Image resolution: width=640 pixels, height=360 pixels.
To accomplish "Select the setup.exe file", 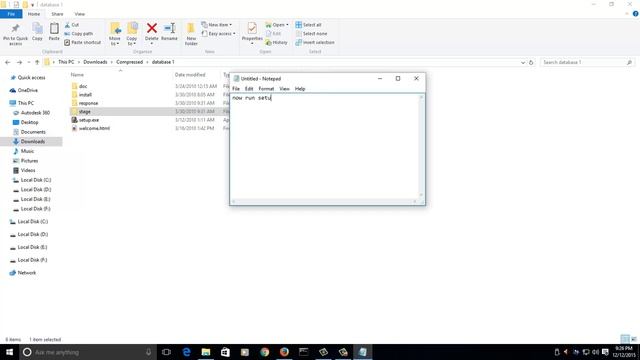I will (x=89, y=120).
